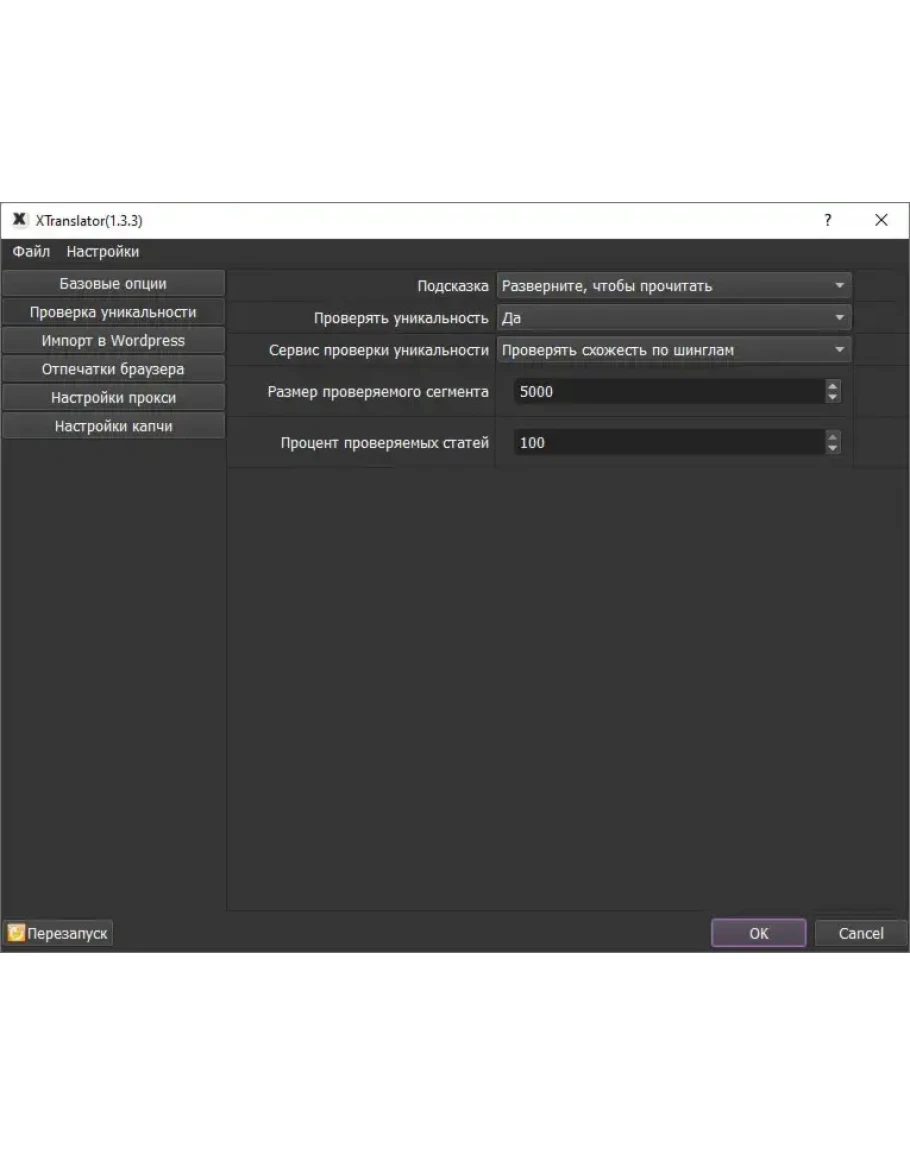Confirm settings with OK button
910x1155 pixels.
click(759, 933)
